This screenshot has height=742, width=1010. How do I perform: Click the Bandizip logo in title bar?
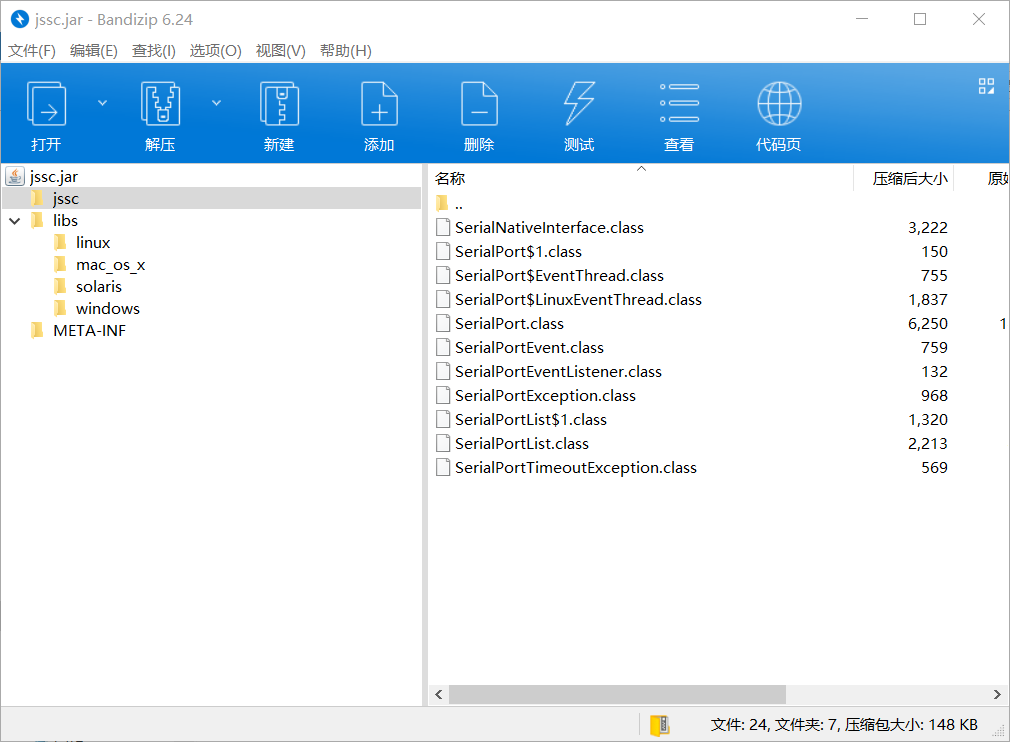tap(20, 19)
